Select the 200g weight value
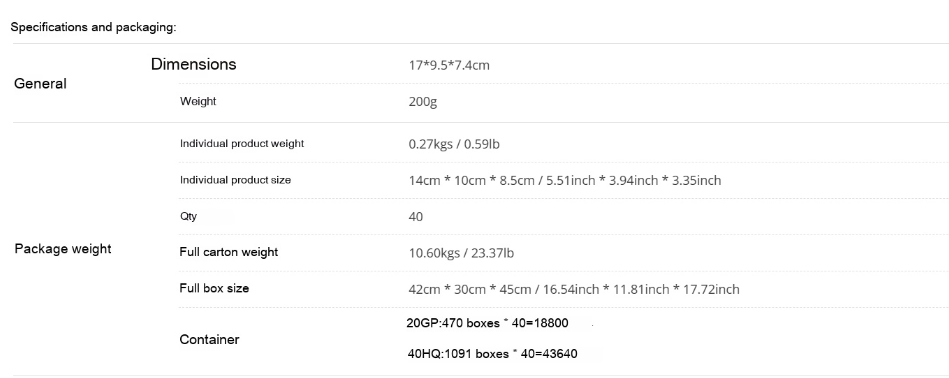 tap(422, 102)
